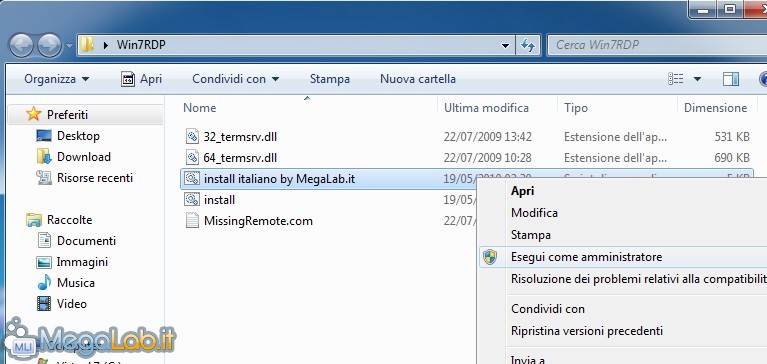Screen dimensions: 767x364
Task: Sort by Dimensione column header
Action: pyautogui.click(x=716, y=108)
